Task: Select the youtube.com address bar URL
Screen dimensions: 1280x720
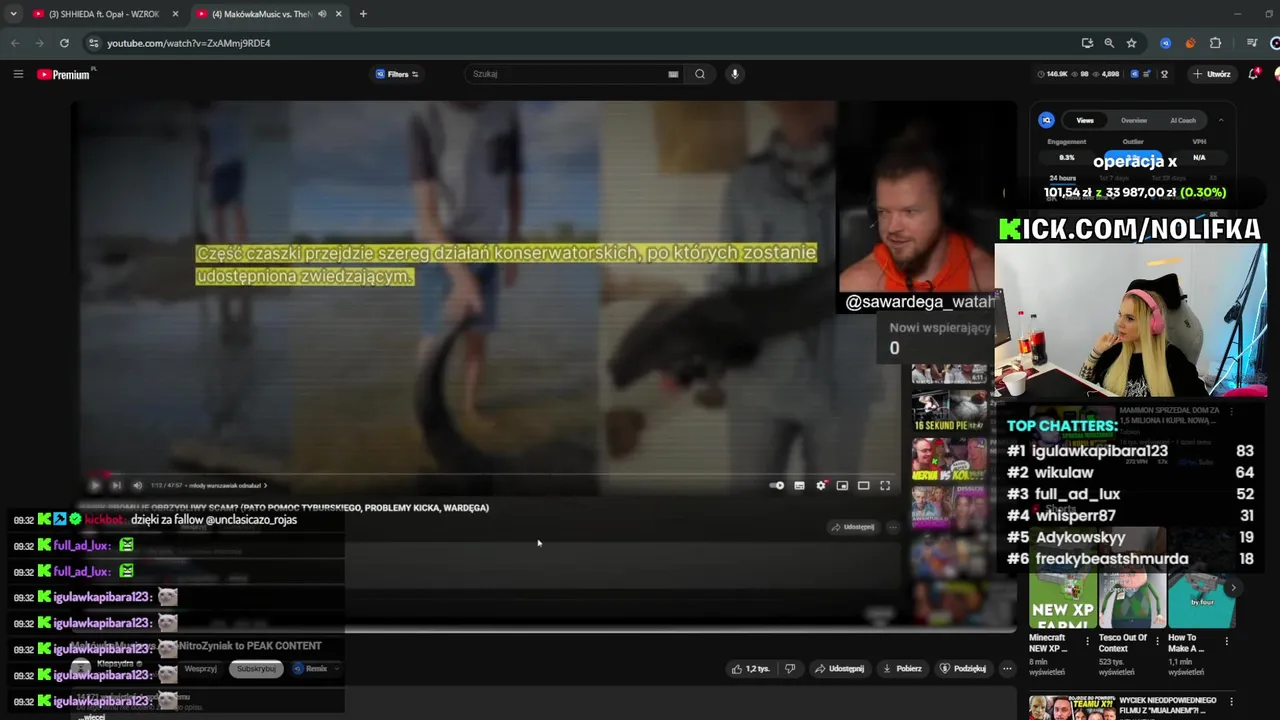Action: point(189,43)
